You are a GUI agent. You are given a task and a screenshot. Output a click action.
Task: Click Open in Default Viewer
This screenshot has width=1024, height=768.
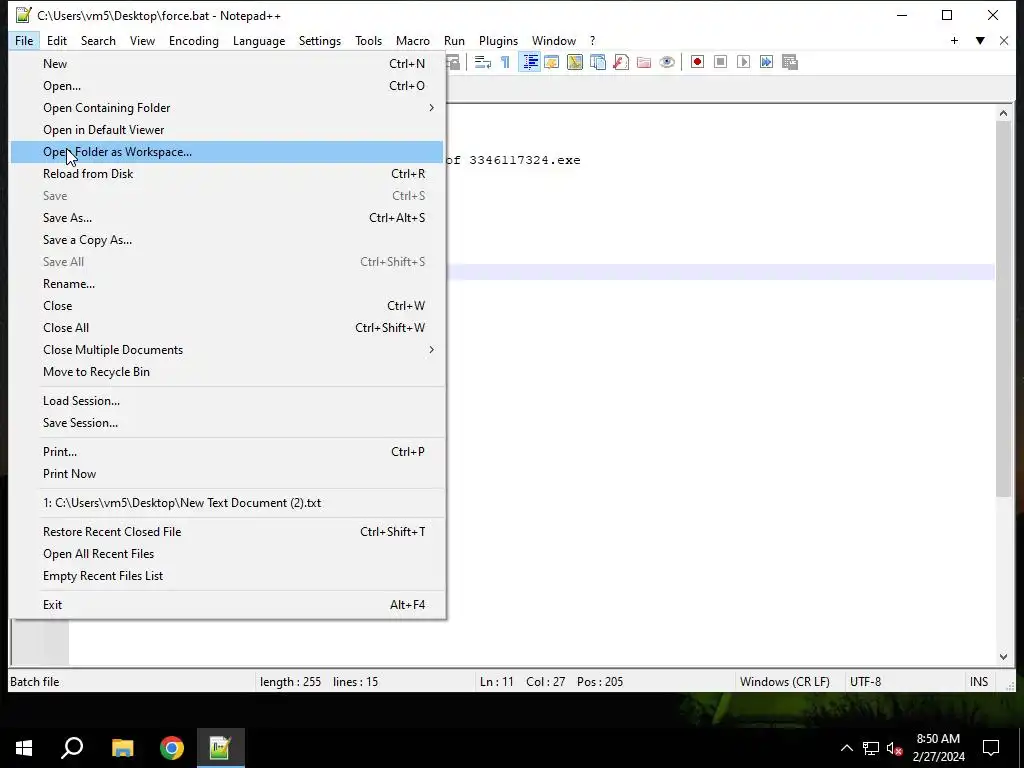(227, 130)
